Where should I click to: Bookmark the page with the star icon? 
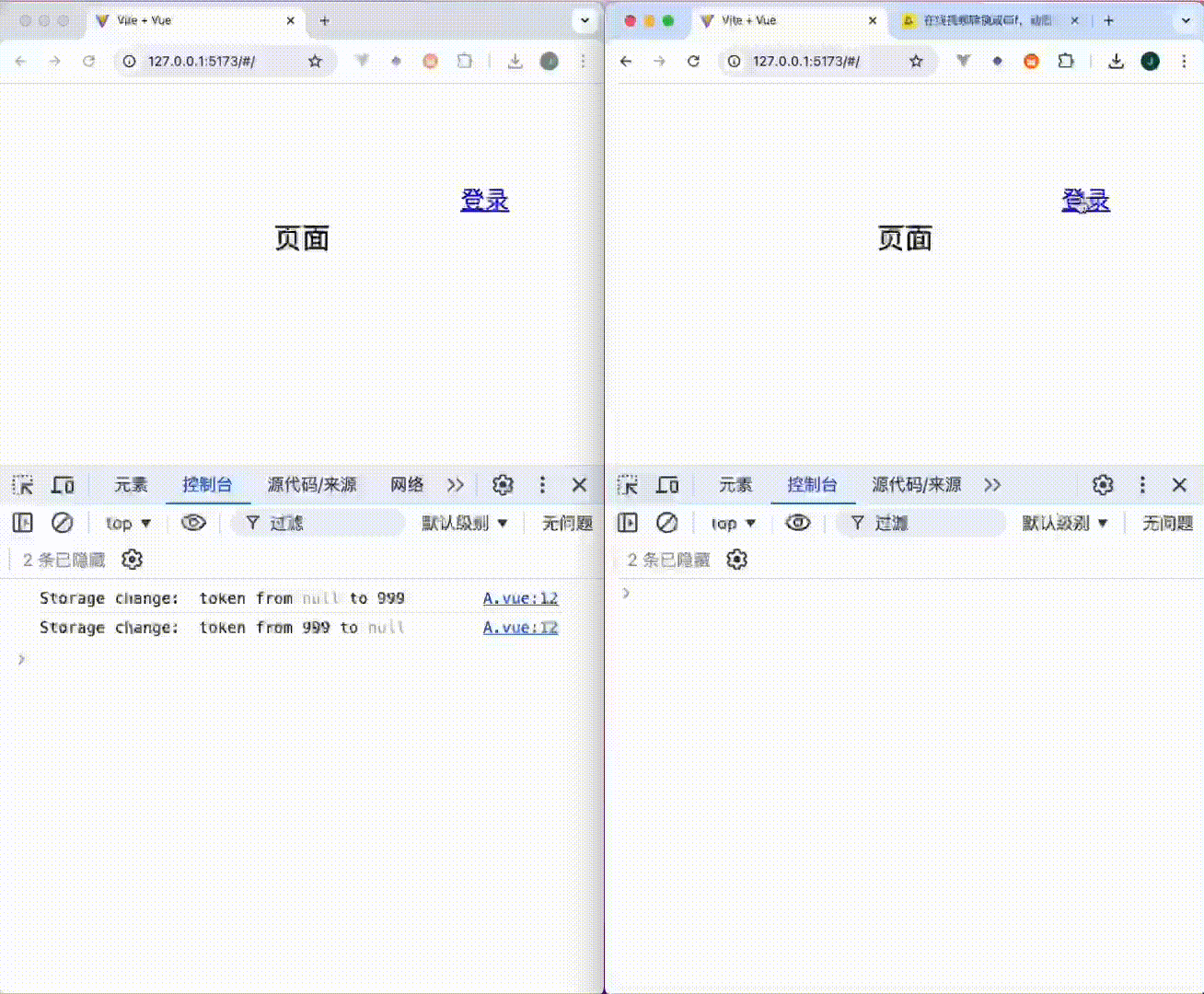click(x=315, y=61)
